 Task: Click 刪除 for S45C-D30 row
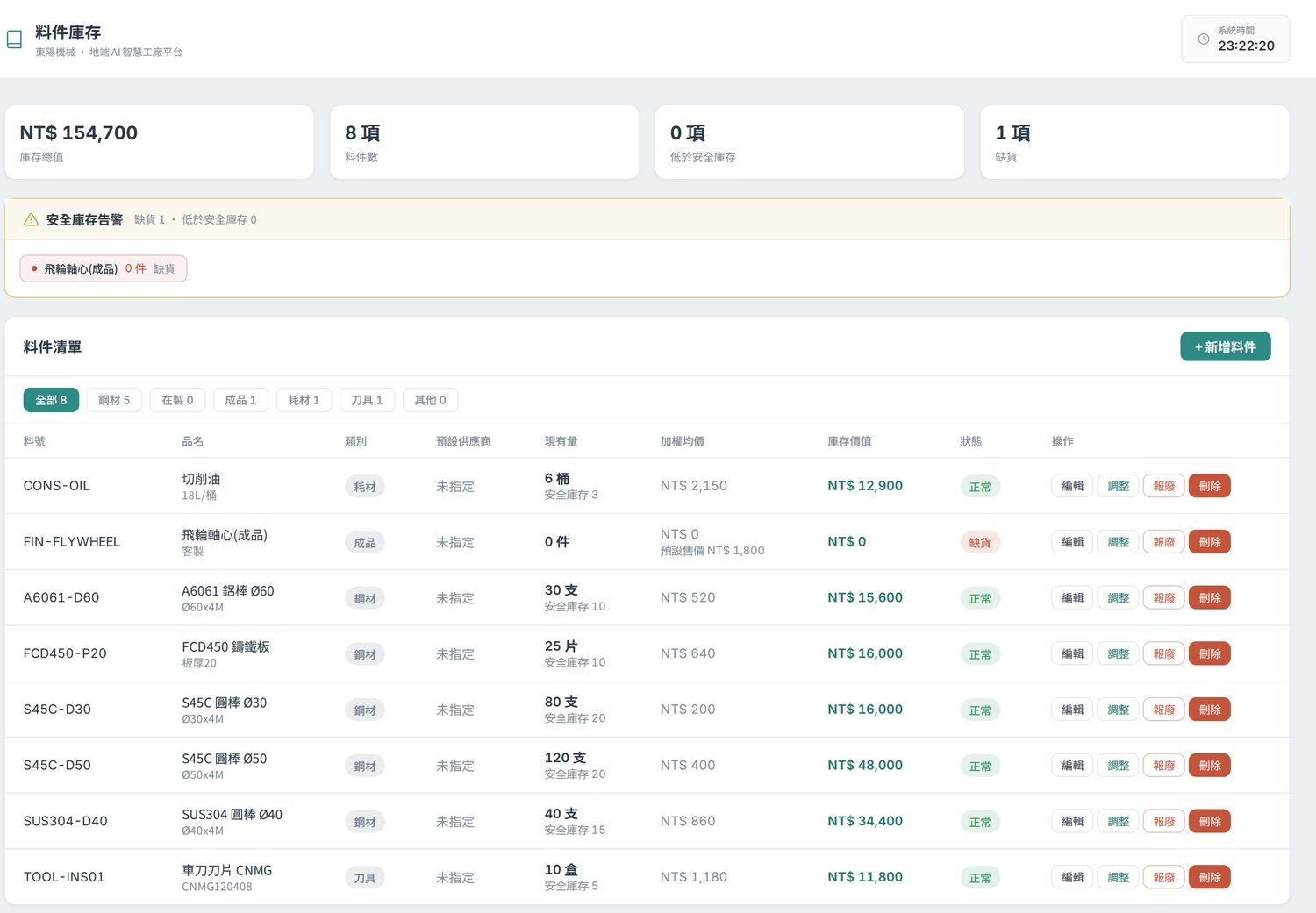point(1209,710)
